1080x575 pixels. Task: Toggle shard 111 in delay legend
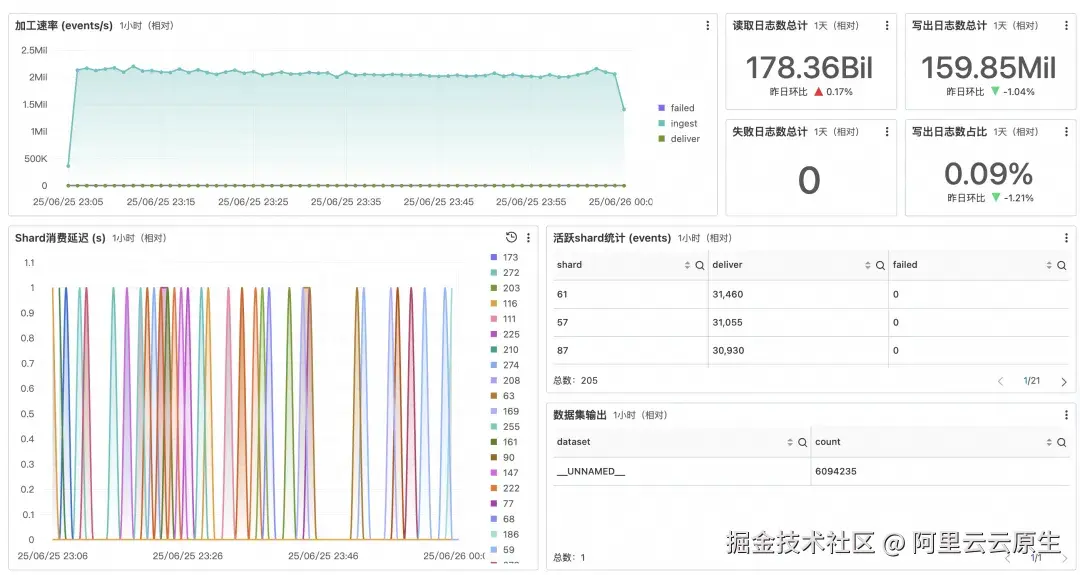(503, 319)
